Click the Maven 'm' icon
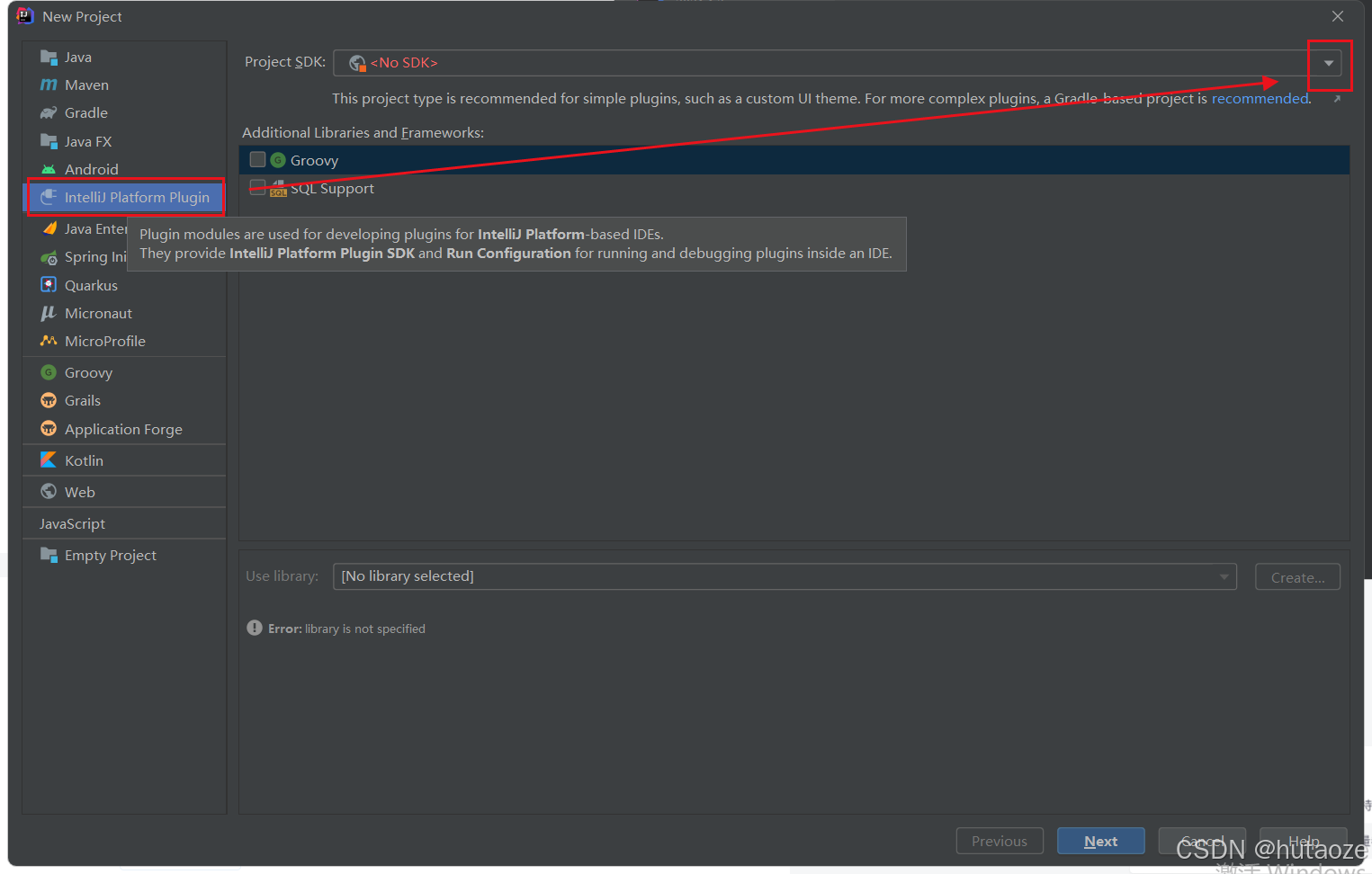This screenshot has height=874, width=1372. point(49,85)
